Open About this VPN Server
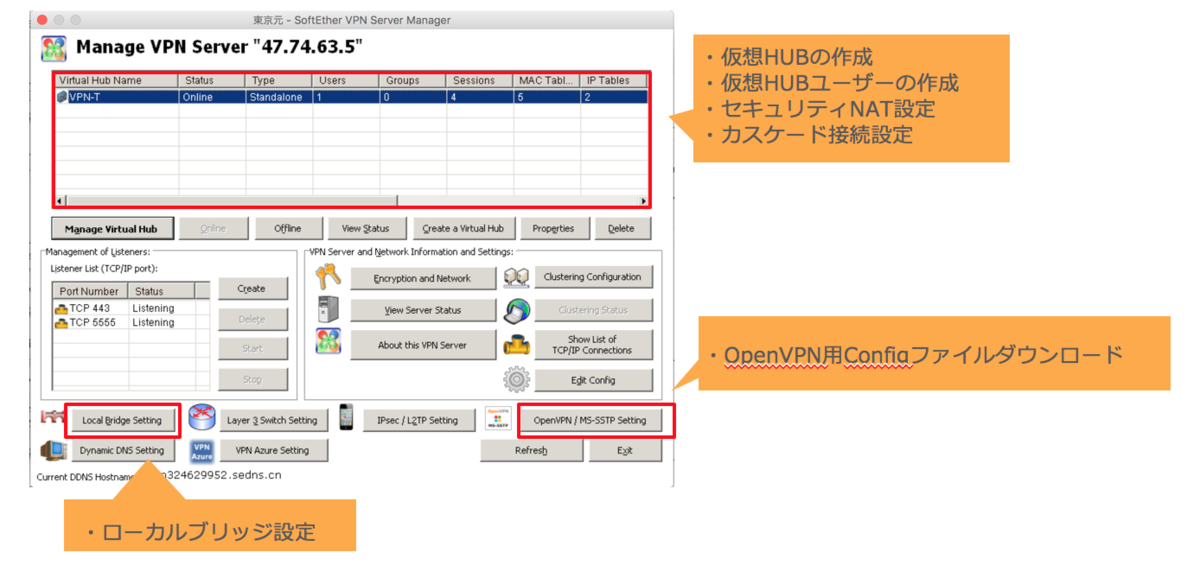 tap(422, 345)
